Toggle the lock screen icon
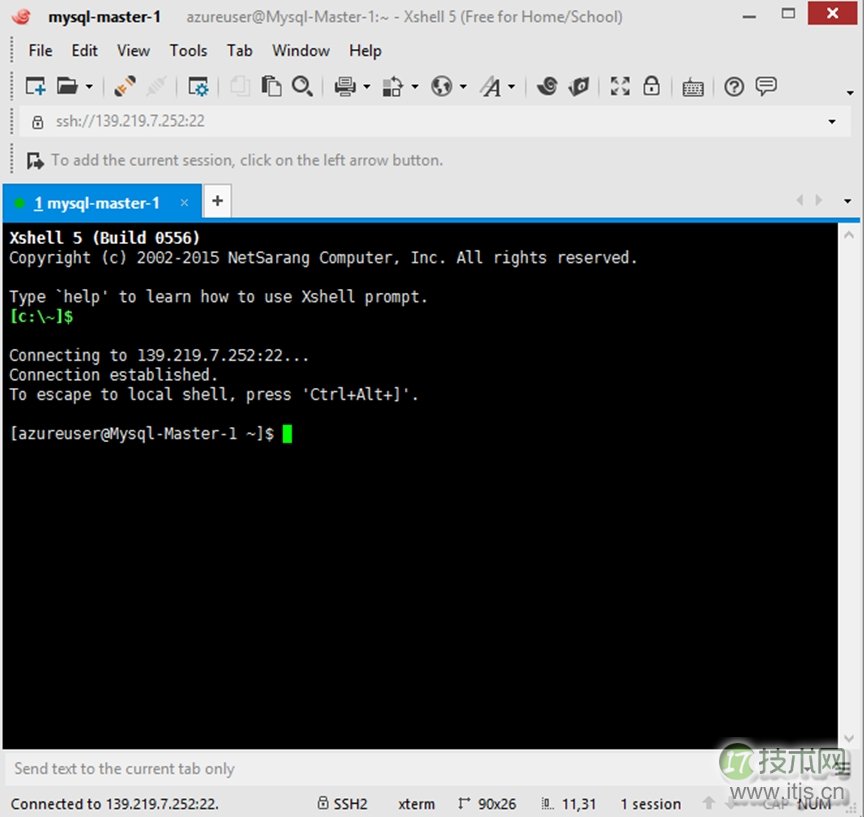 click(x=651, y=86)
